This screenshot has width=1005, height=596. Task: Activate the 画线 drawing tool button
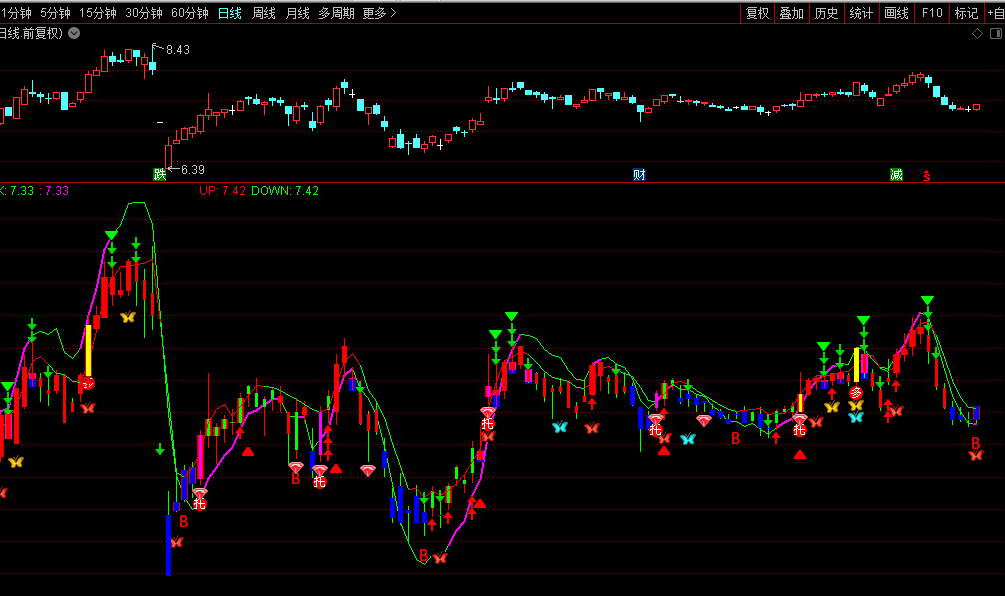tap(896, 13)
